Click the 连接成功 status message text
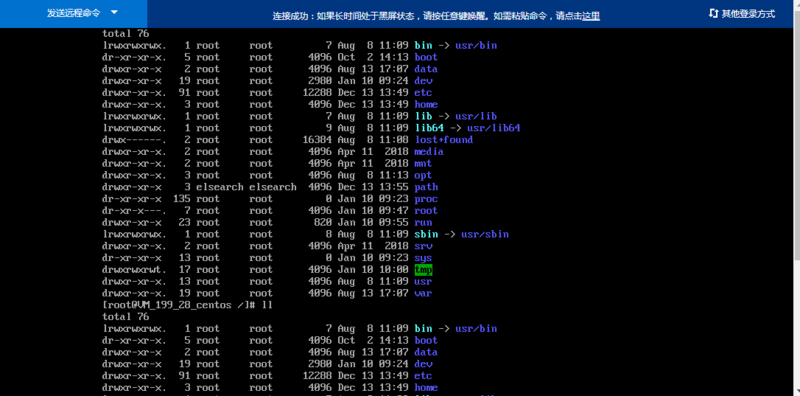 tap(436, 16)
